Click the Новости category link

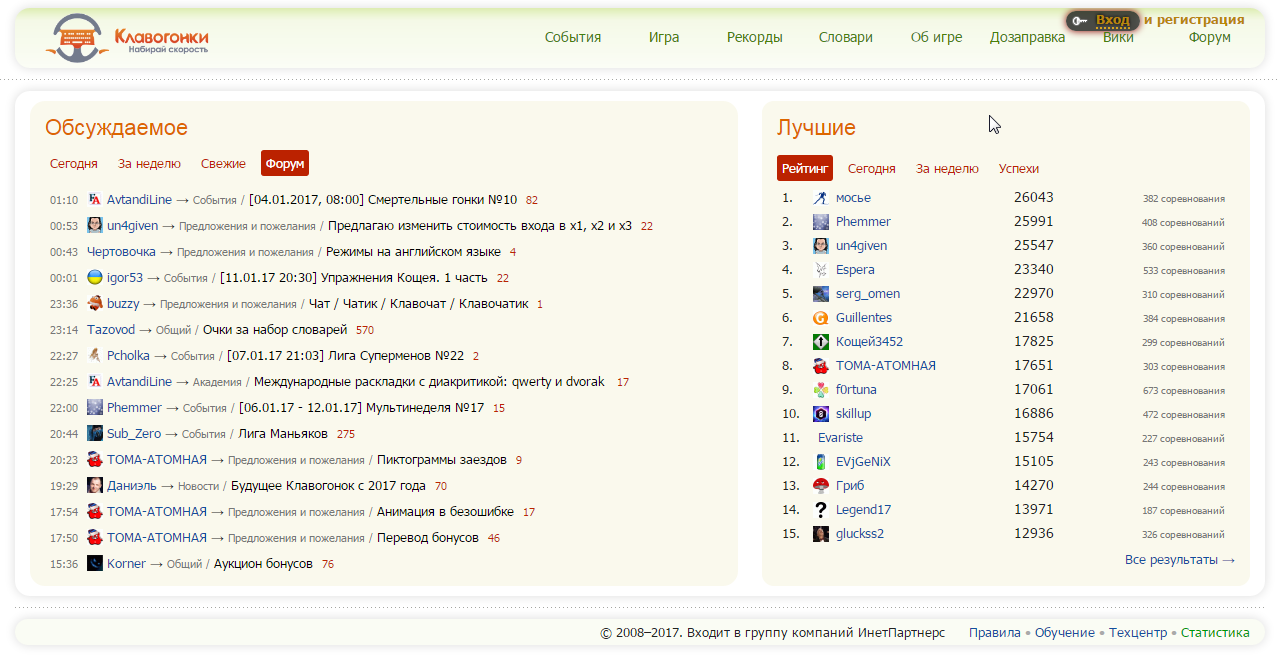[x=198, y=486]
